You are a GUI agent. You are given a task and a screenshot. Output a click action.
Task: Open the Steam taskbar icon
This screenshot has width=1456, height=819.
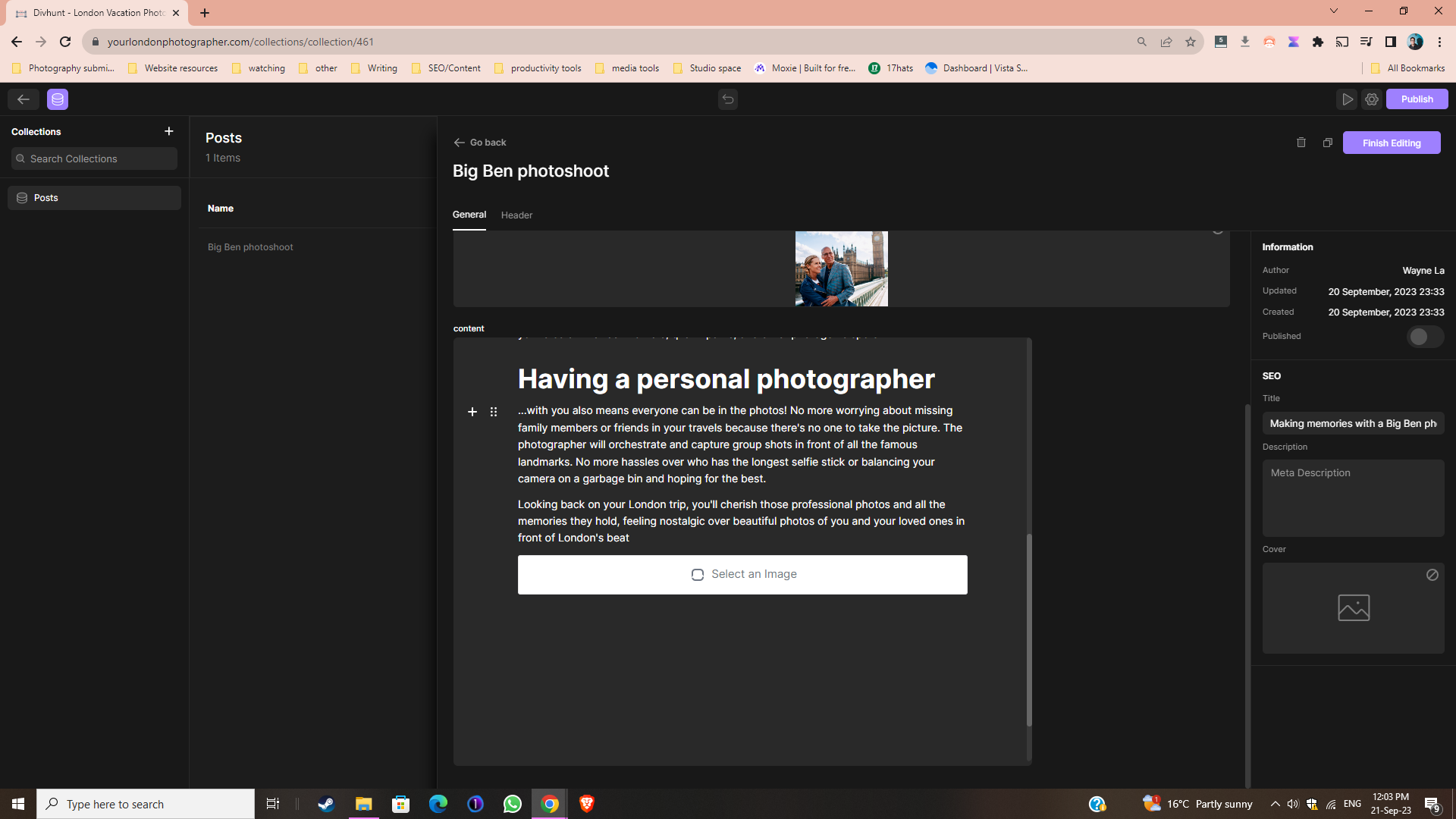(x=326, y=804)
